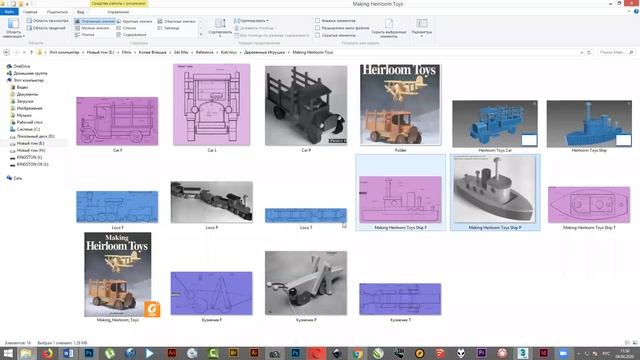
Task: Select Домашняя группа in navigation pane
Action: click(30, 73)
